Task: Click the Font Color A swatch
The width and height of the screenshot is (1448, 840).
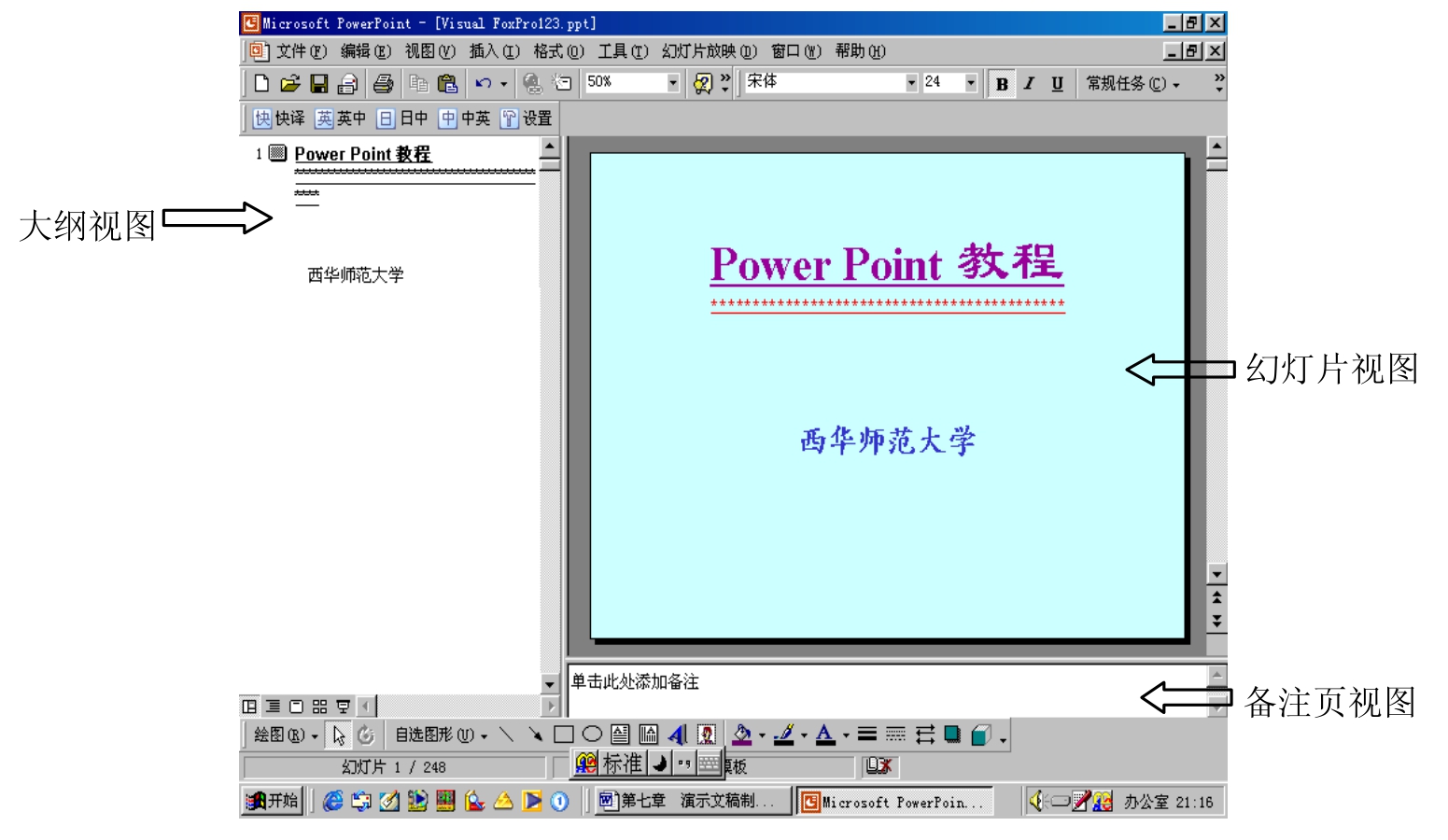Action: click(825, 735)
